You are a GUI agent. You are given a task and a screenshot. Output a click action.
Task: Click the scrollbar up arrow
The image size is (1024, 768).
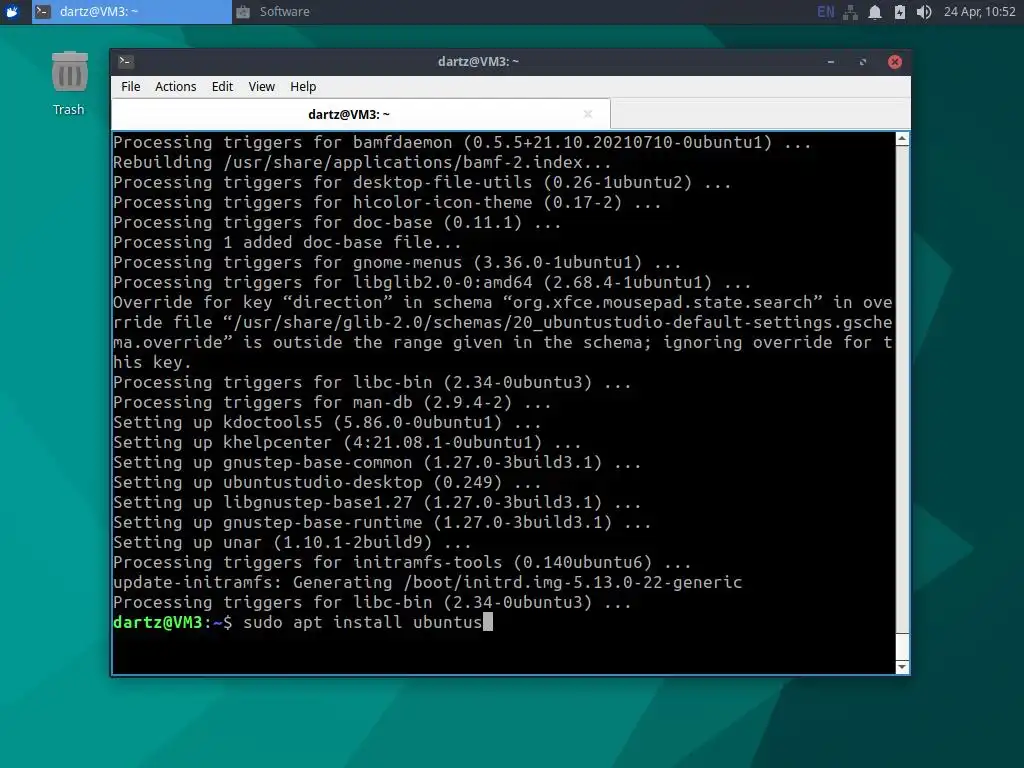[x=902, y=138]
